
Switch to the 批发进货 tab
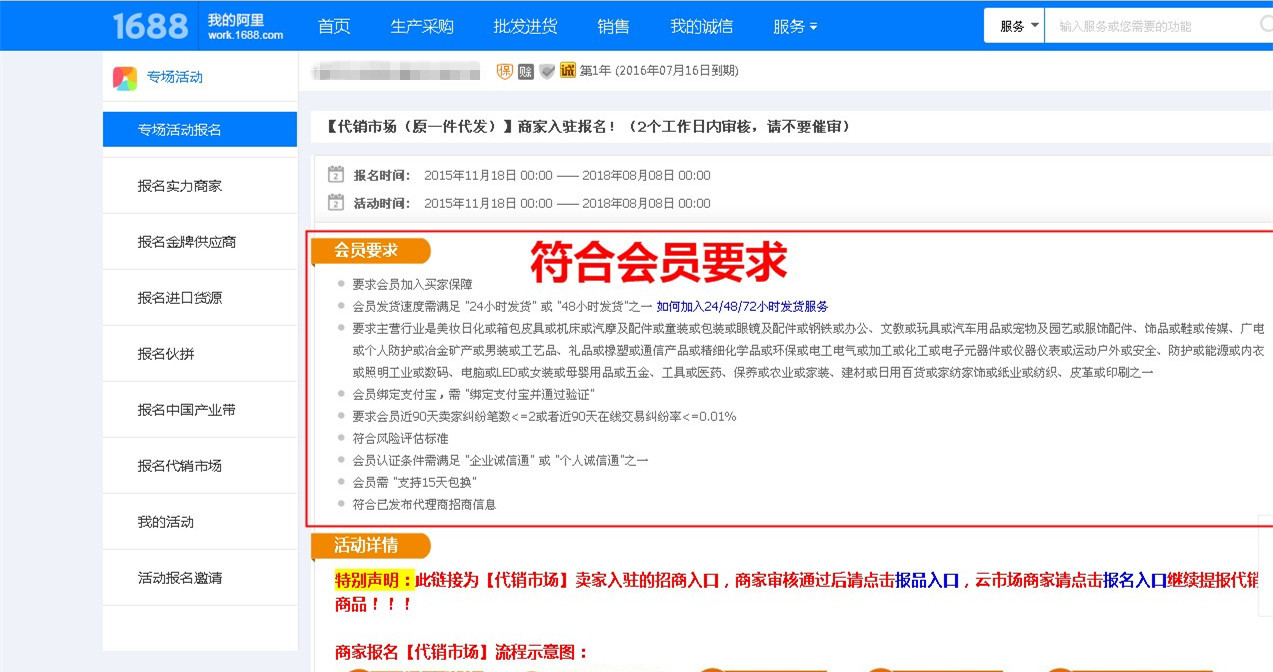pos(524,26)
